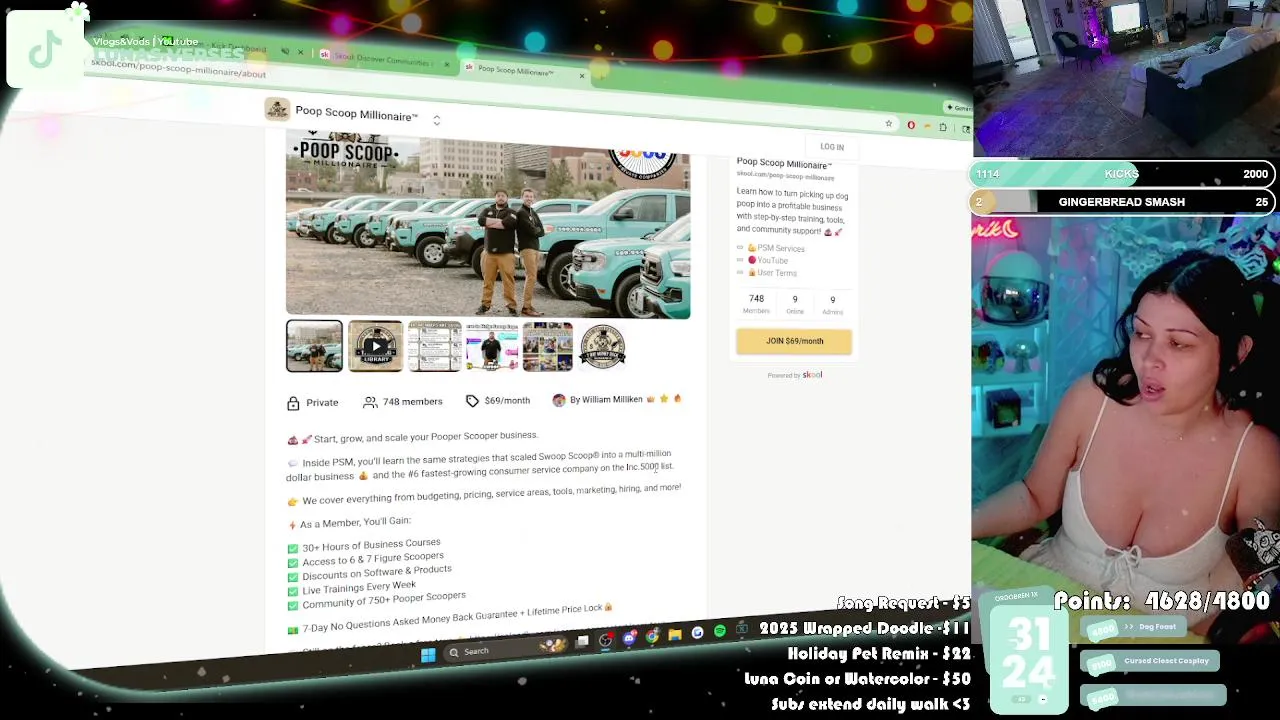1280x720 pixels.
Task: Click the Private lock icon
Action: click(x=293, y=403)
